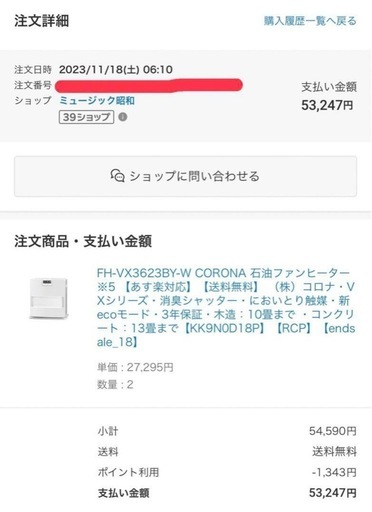Image resolution: width=372 pixels, height=512 pixels.
Task: Click the 注文詳細 page heading
Action: [x=42, y=21]
